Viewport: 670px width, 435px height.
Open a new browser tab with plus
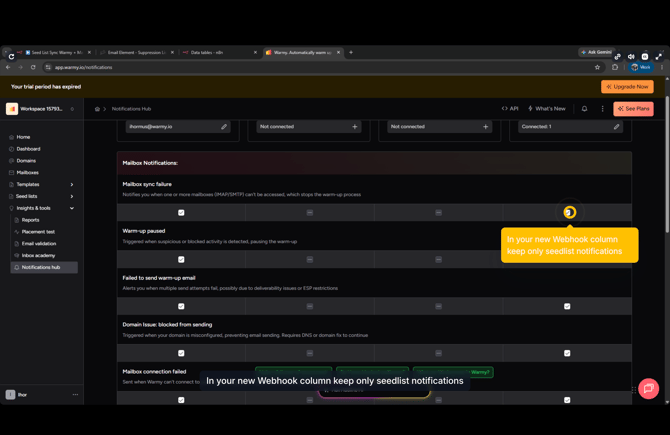click(x=351, y=52)
